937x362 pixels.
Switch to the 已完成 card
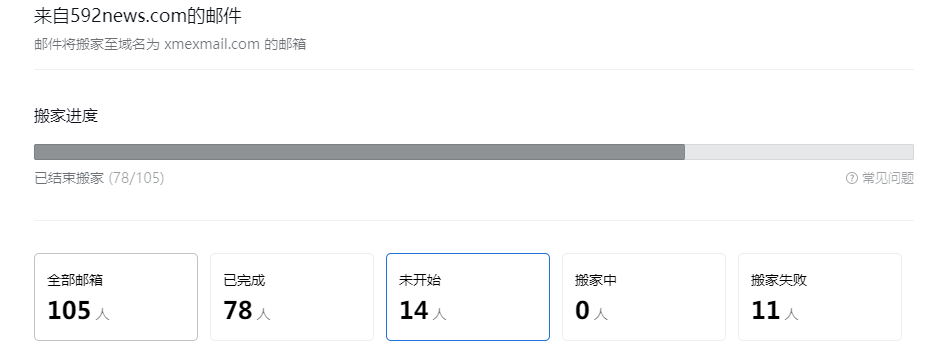(292, 297)
